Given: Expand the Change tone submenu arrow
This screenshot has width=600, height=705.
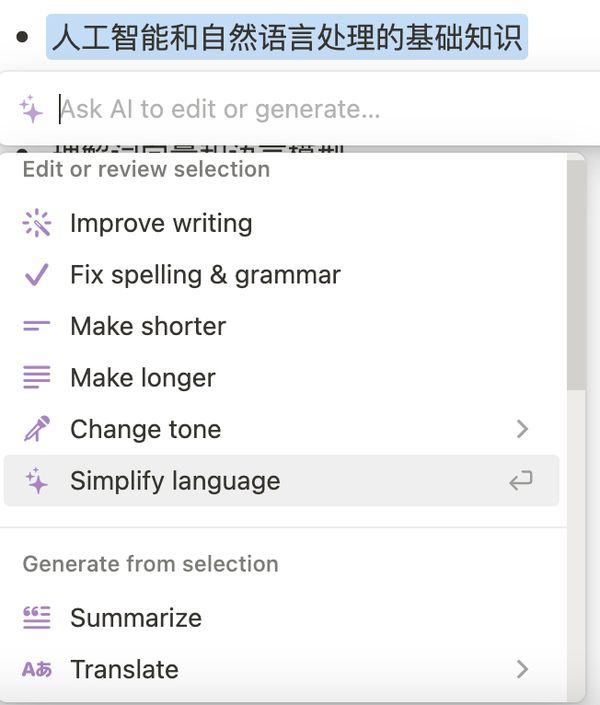Looking at the screenshot, I should coord(521,430).
